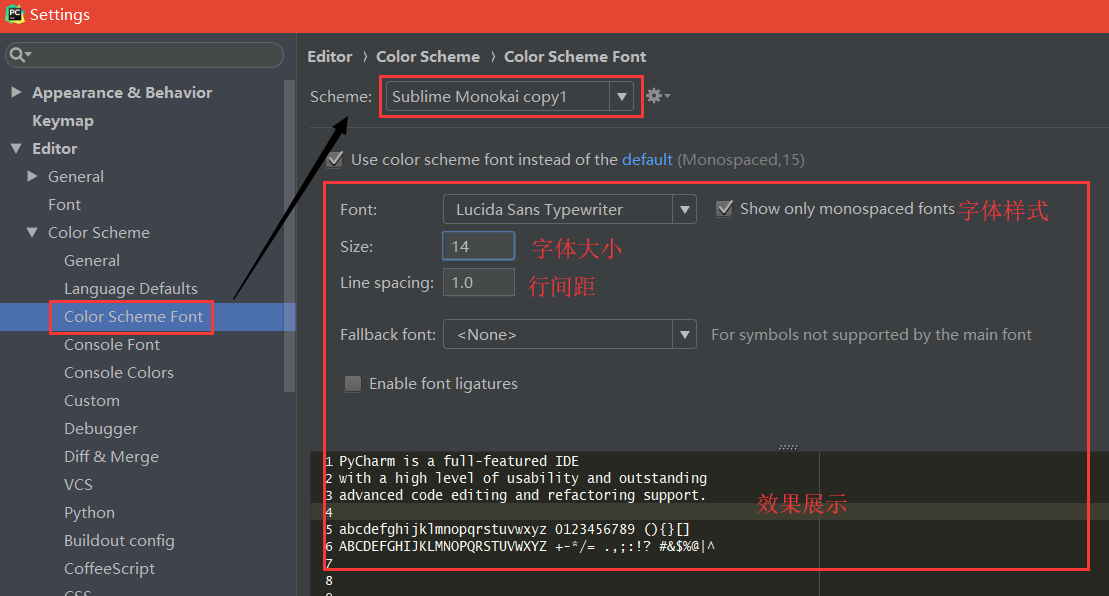
Task: Select Keymap in settings tree
Action: [x=63, y=121]
